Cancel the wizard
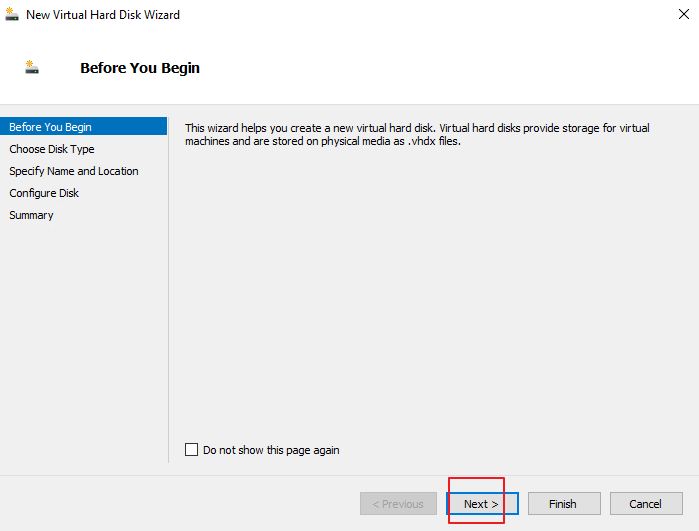 coord(646,504)
